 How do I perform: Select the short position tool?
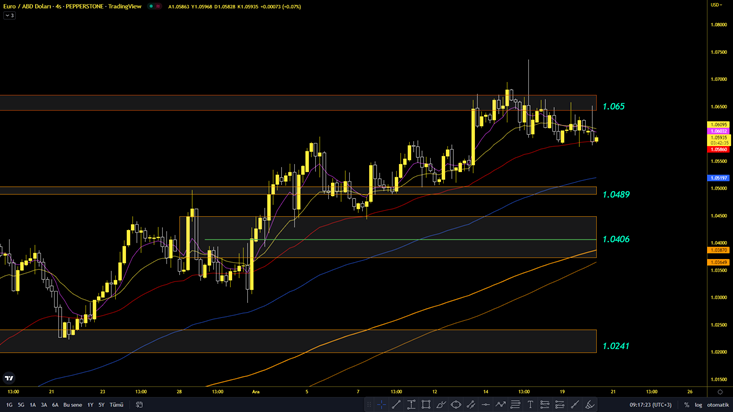[560, 405]
